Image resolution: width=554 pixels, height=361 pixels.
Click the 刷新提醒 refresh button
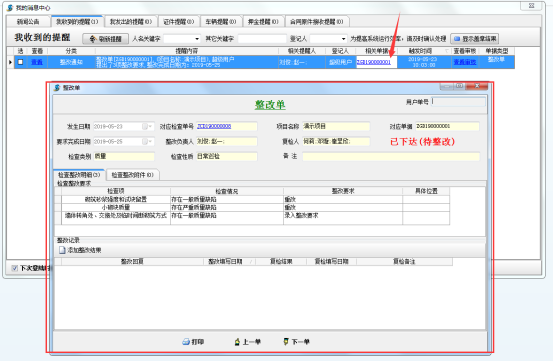pyautogui.click(x=105, y=39)
